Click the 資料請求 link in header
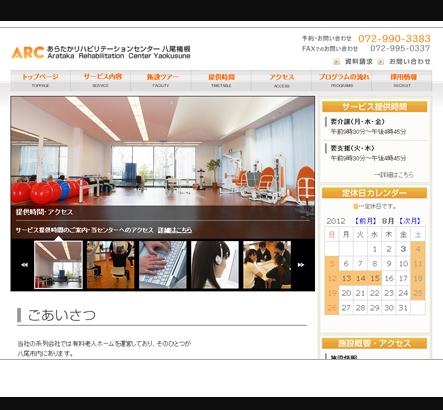The image size is (443, 410). [x=359, y=62]
